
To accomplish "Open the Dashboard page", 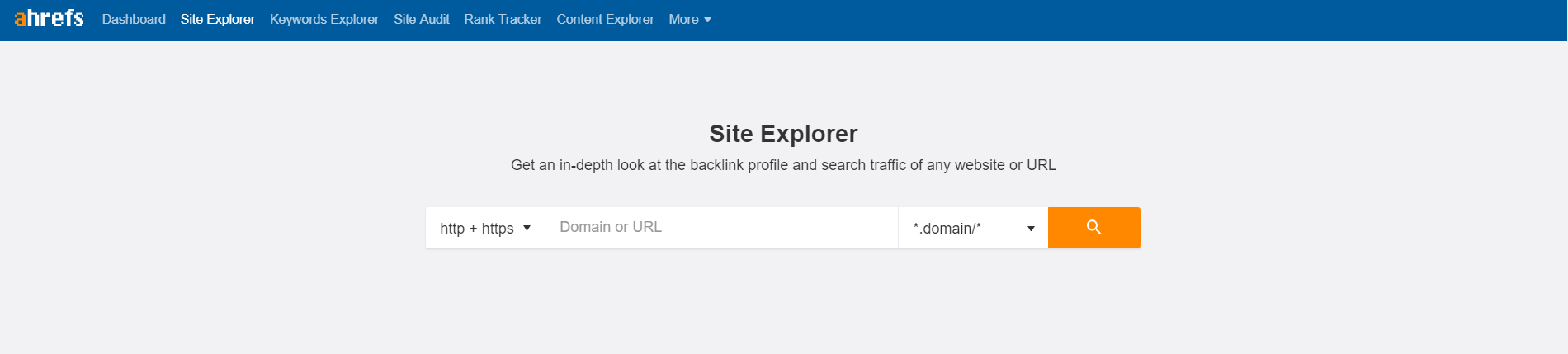I will tap(134, 19).
